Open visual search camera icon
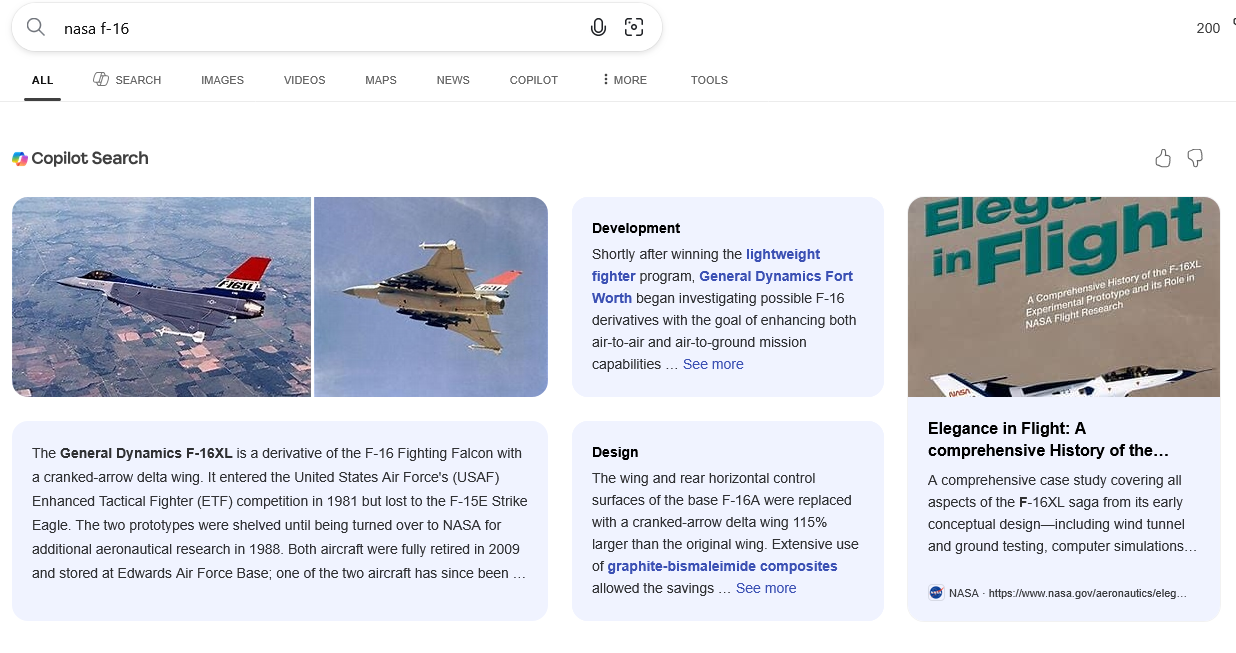The width and height of the screenshot is (1236, 653). (634, 27)
